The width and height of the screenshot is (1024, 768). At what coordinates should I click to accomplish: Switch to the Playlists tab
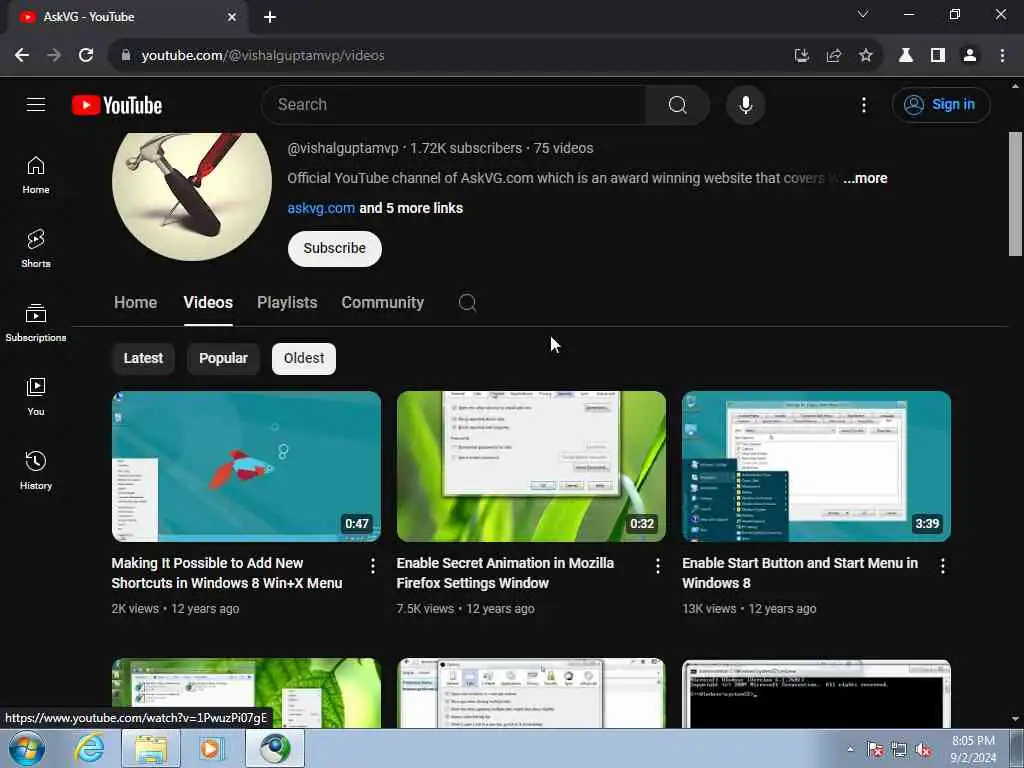coord(287,302)
